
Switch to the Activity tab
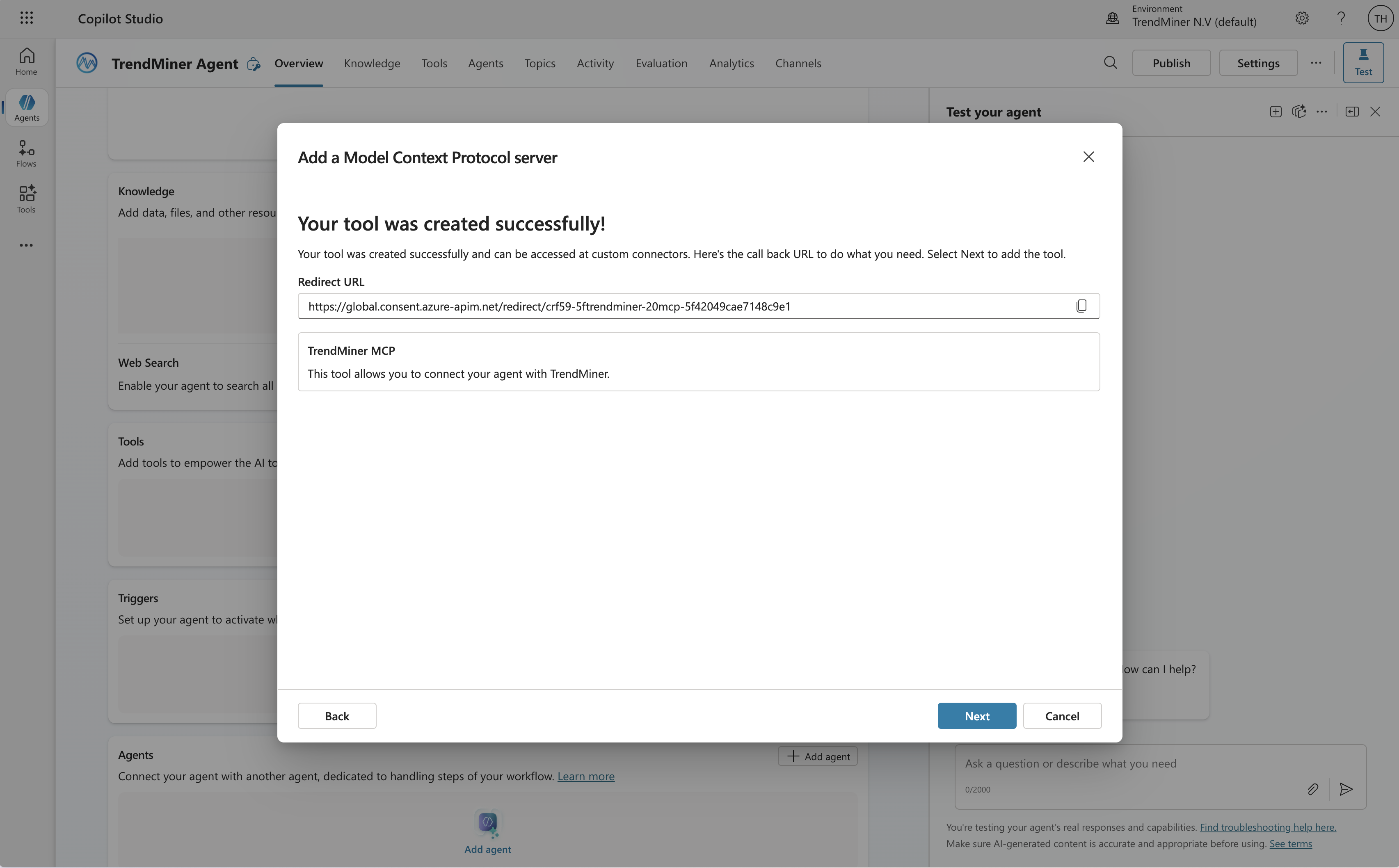[595, 63]
